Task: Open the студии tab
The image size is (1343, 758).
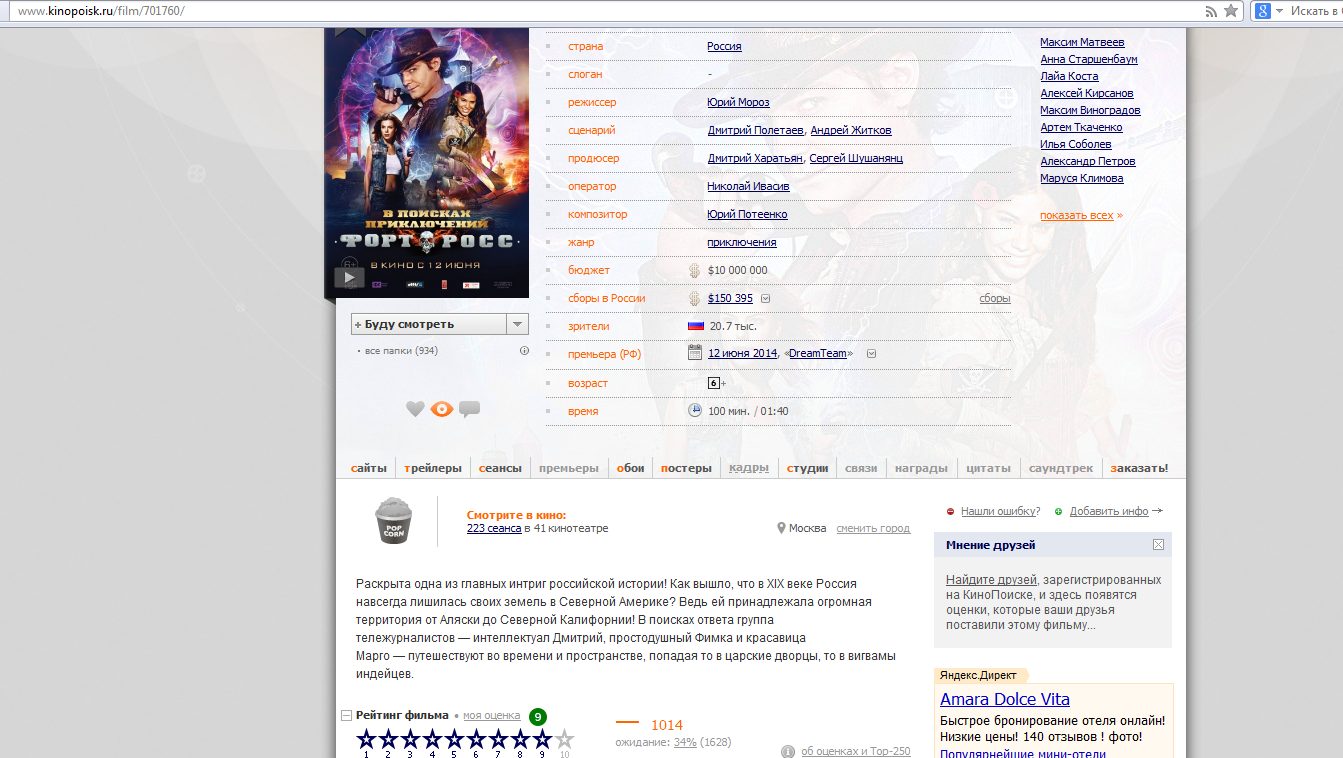Action: [x=807, y=468]
